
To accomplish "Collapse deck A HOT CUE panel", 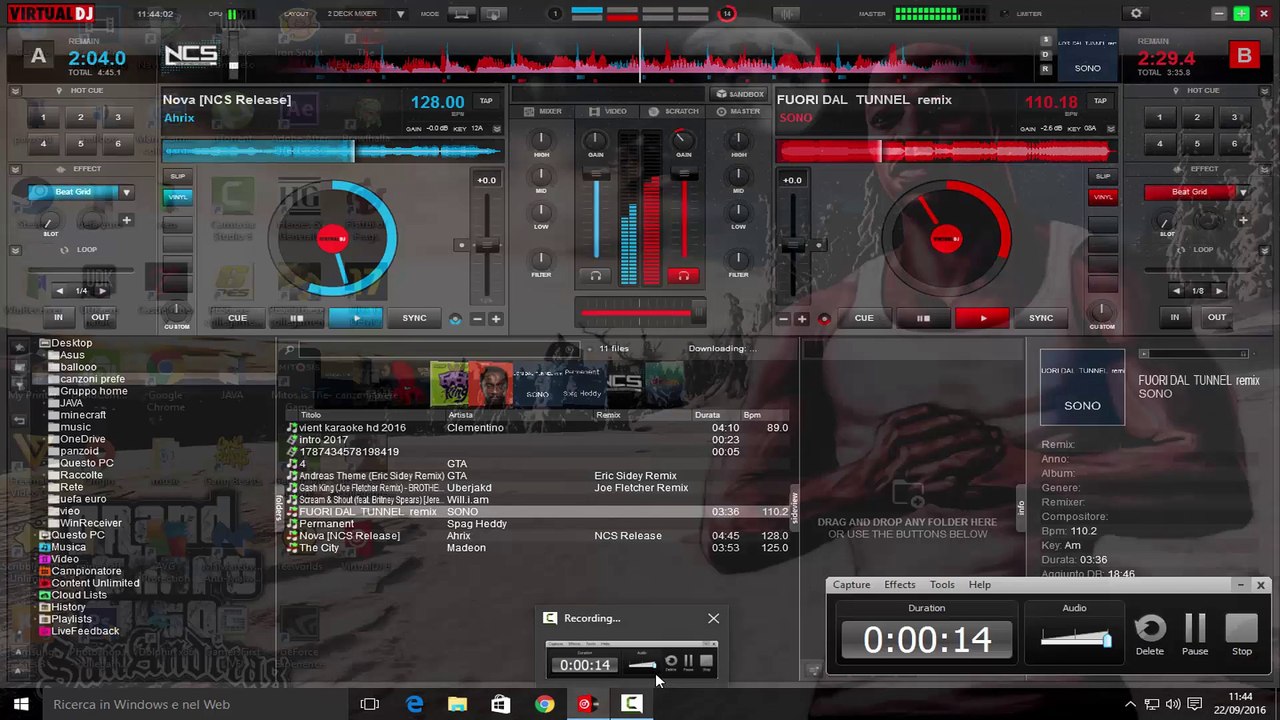I will pos(14,91).
